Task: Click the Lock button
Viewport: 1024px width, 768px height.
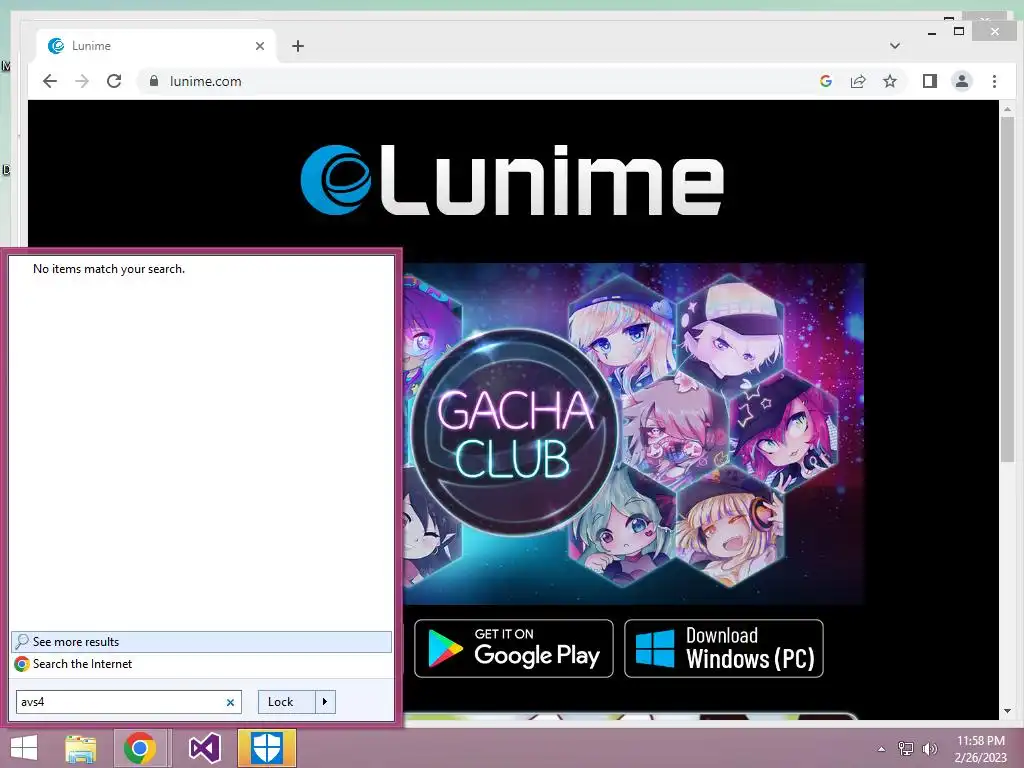Action: [286, 702]
